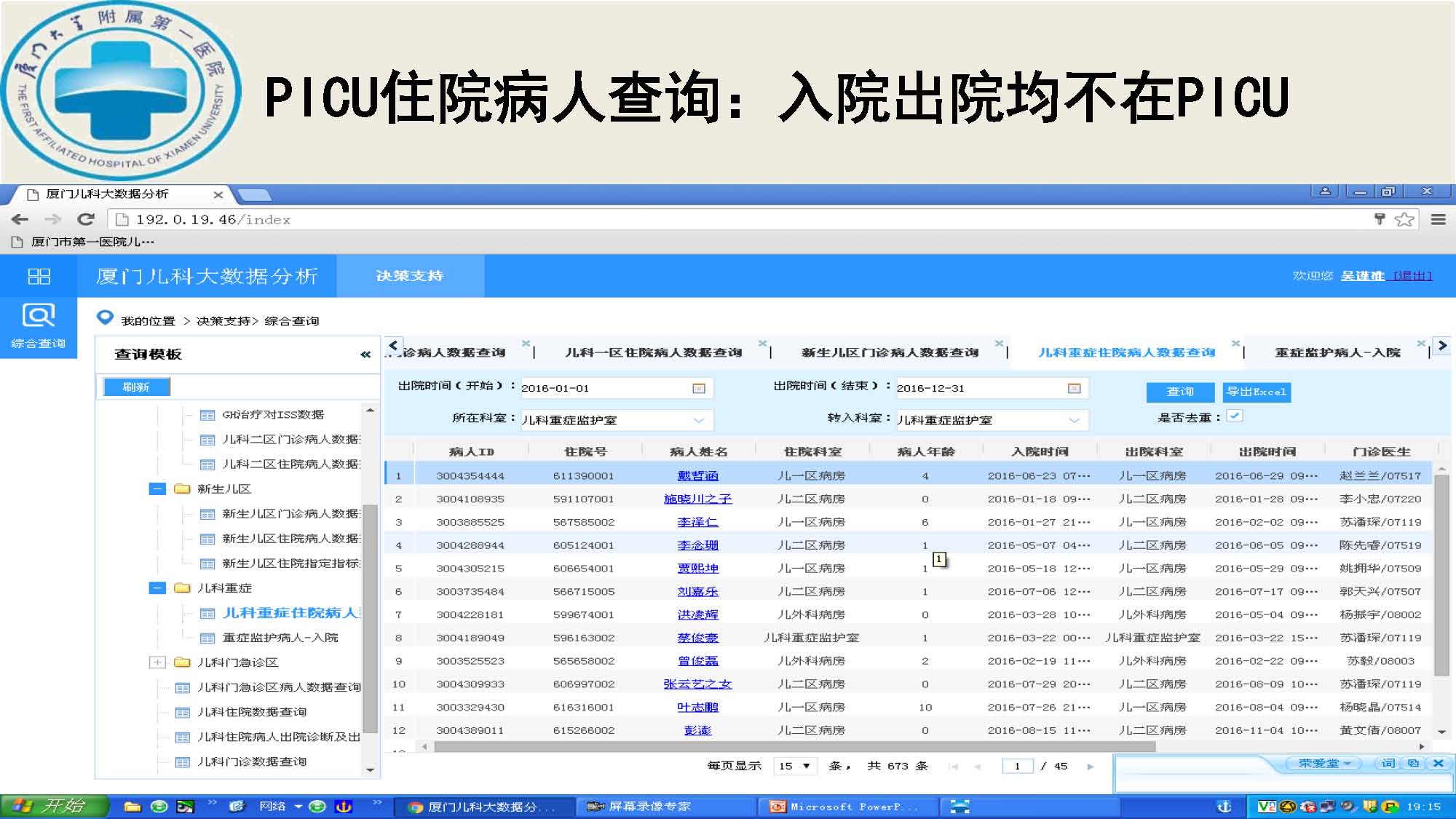The width and height of the screenshot is (1456, 819).
Task: Click the table icon beside GH治疗对ISS数据
Action: point(207,415)
